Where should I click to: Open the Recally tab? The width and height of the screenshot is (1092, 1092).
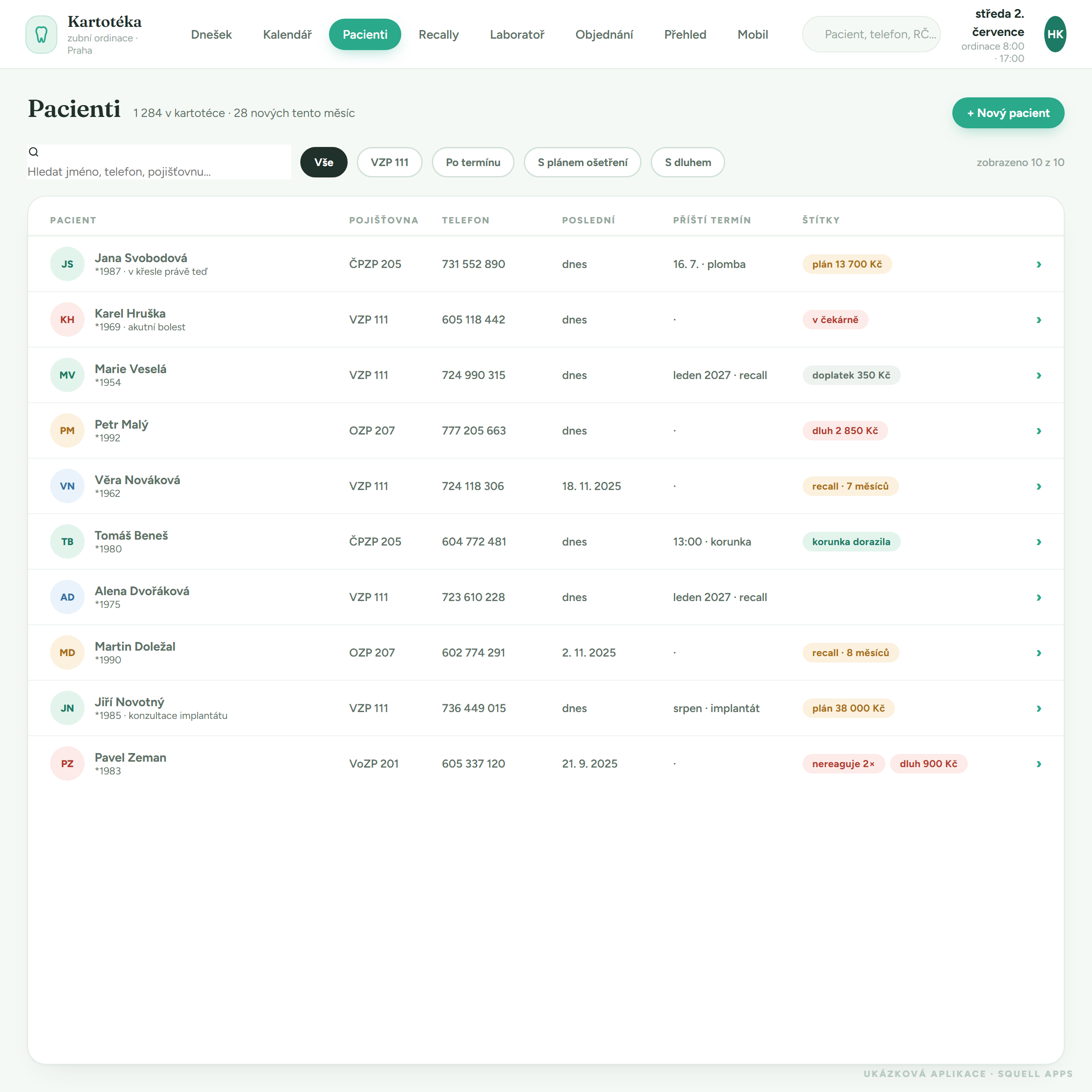point(439,35)
